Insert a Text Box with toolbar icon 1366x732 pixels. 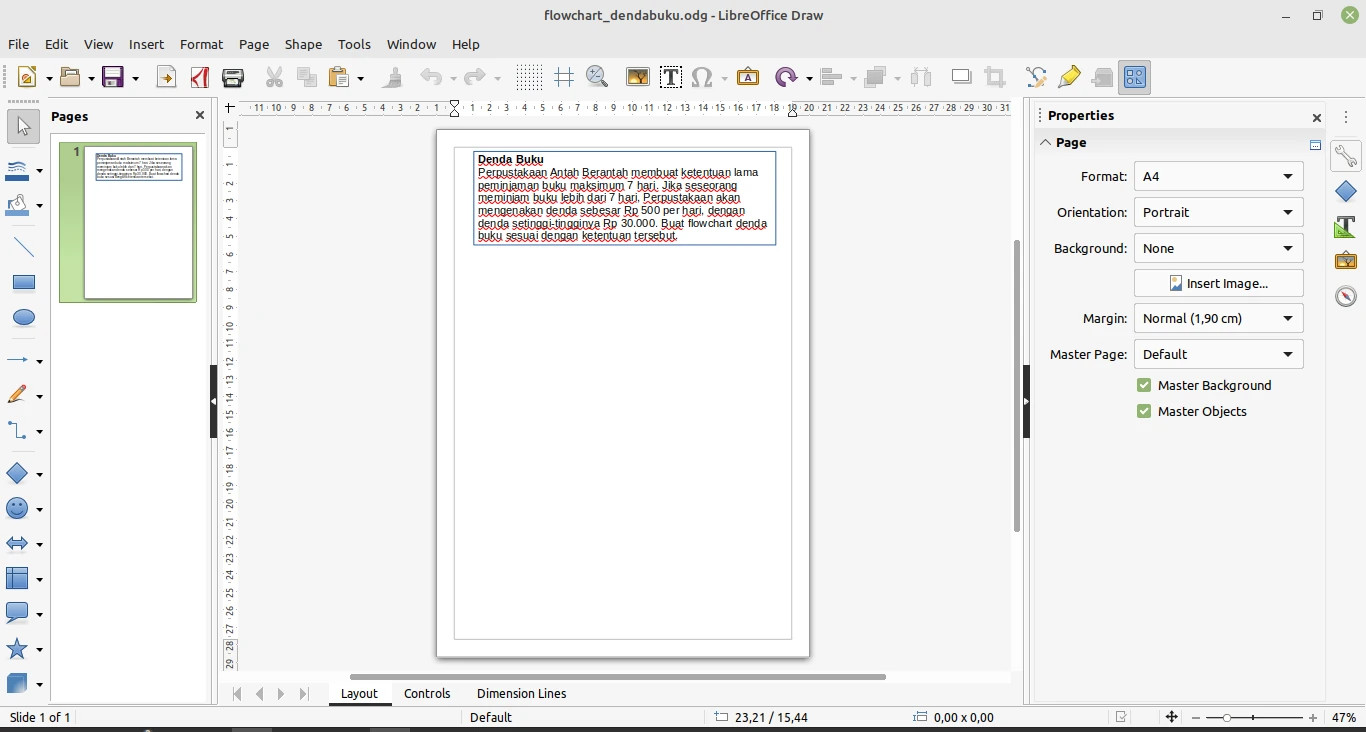coord(670,77)
